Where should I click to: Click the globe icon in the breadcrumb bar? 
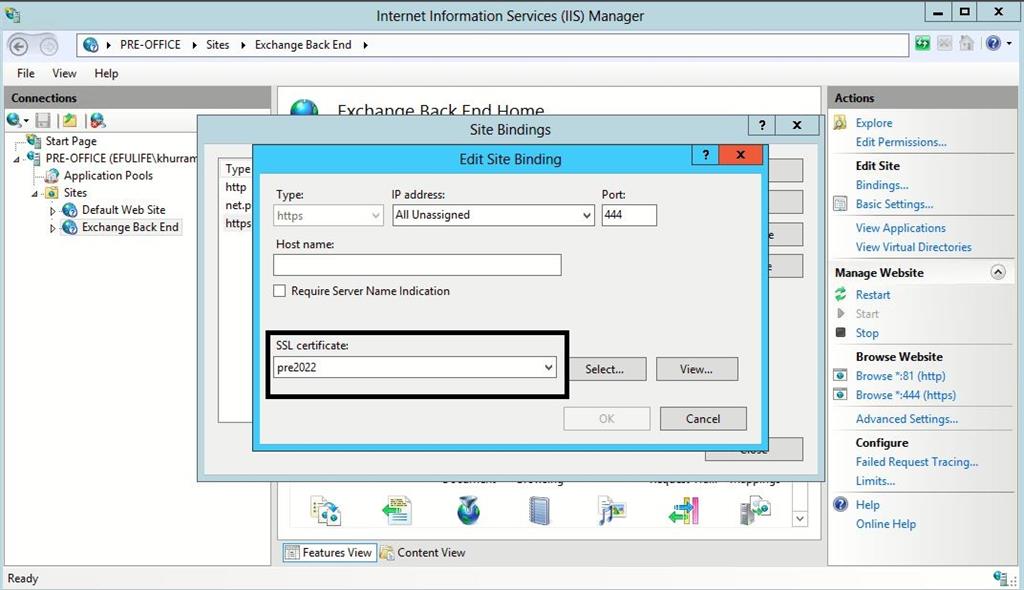pyautogui.click(x=89, y=44)
